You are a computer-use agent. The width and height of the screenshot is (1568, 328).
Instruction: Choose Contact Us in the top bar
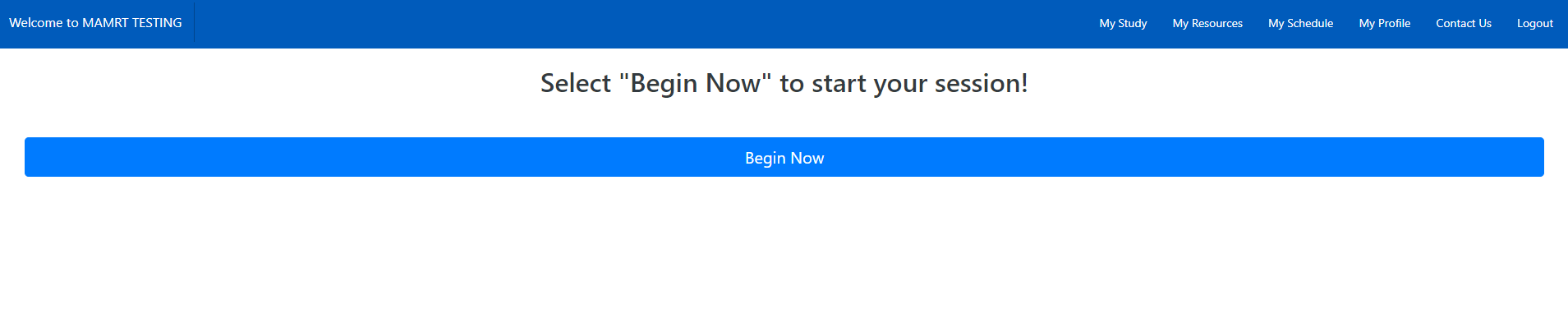(1464, 23)
